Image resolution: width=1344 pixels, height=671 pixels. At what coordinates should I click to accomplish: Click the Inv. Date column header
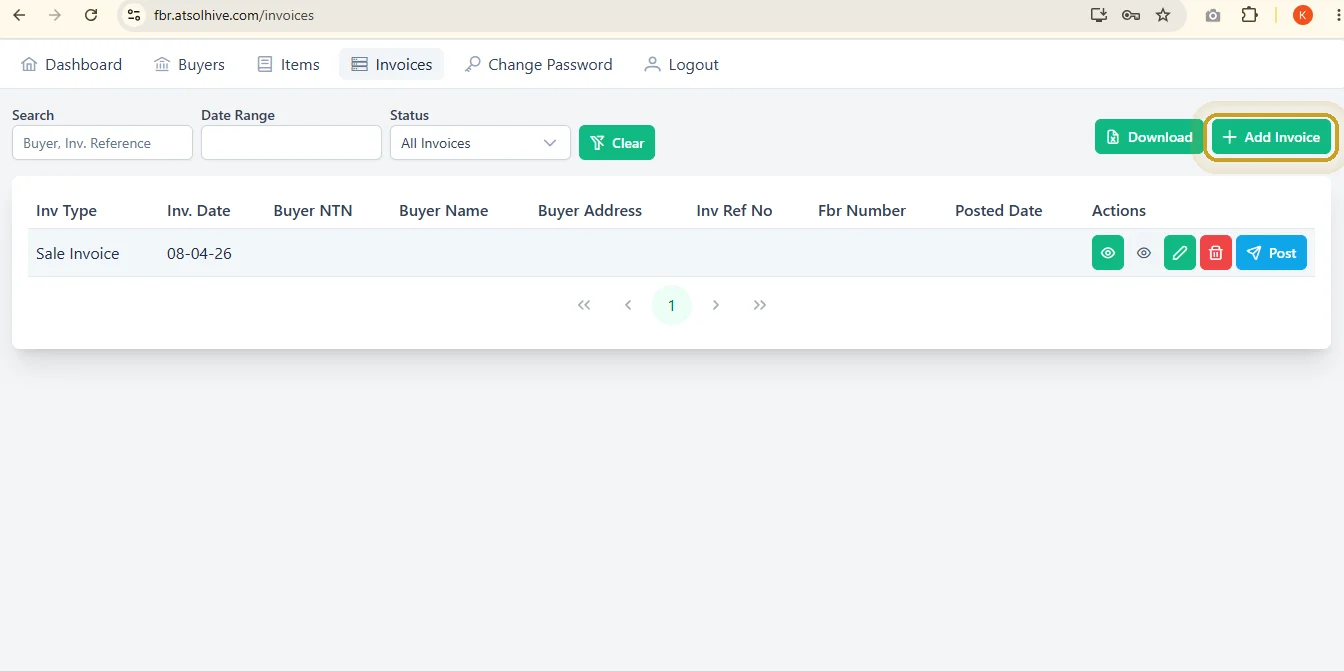[199, 211]
